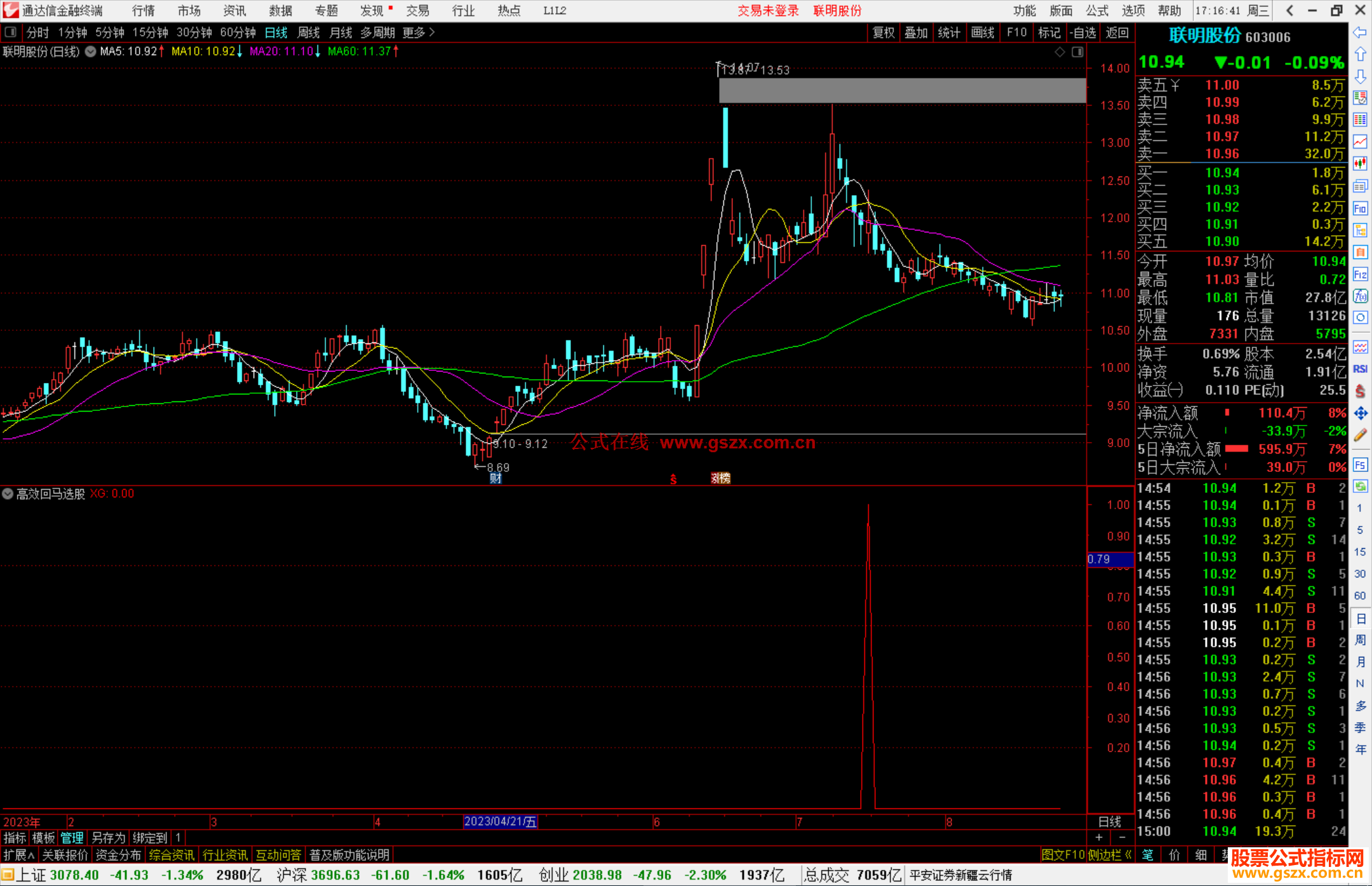Click the plus zoom-in button below 日线
This screenshot has width=1372, height=886.
point(1099,838)
